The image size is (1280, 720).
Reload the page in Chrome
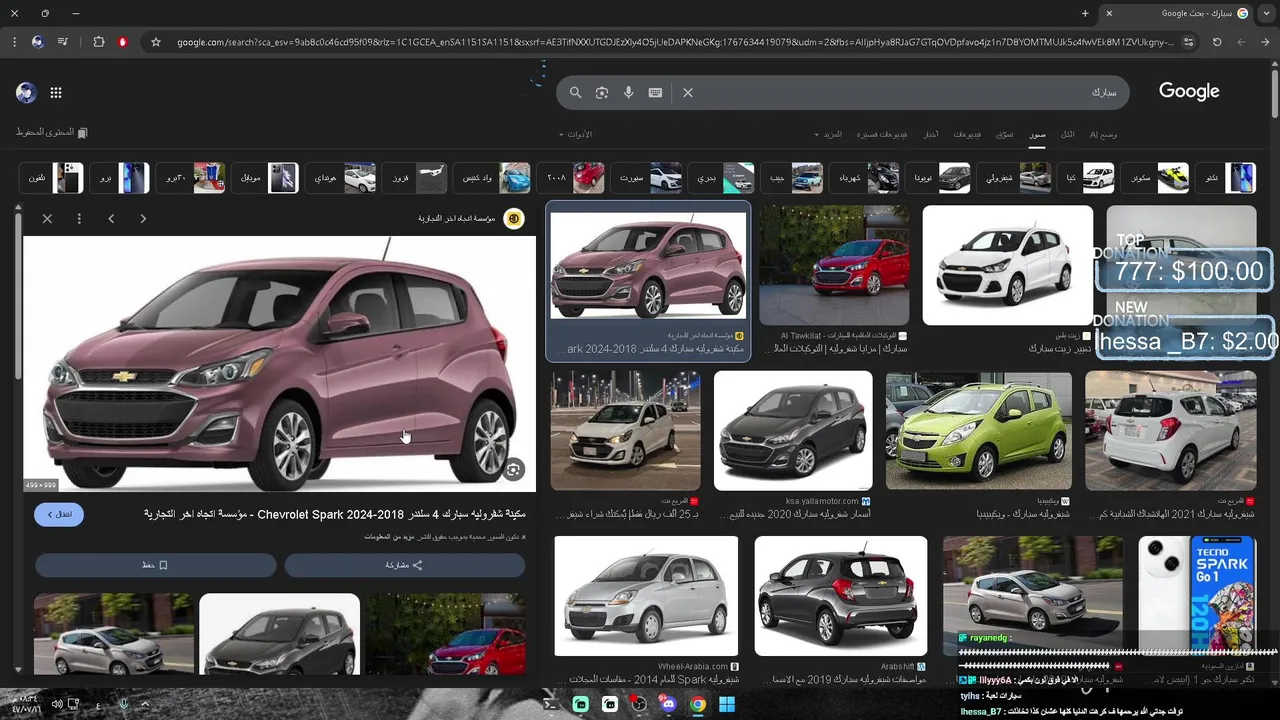1217,42
